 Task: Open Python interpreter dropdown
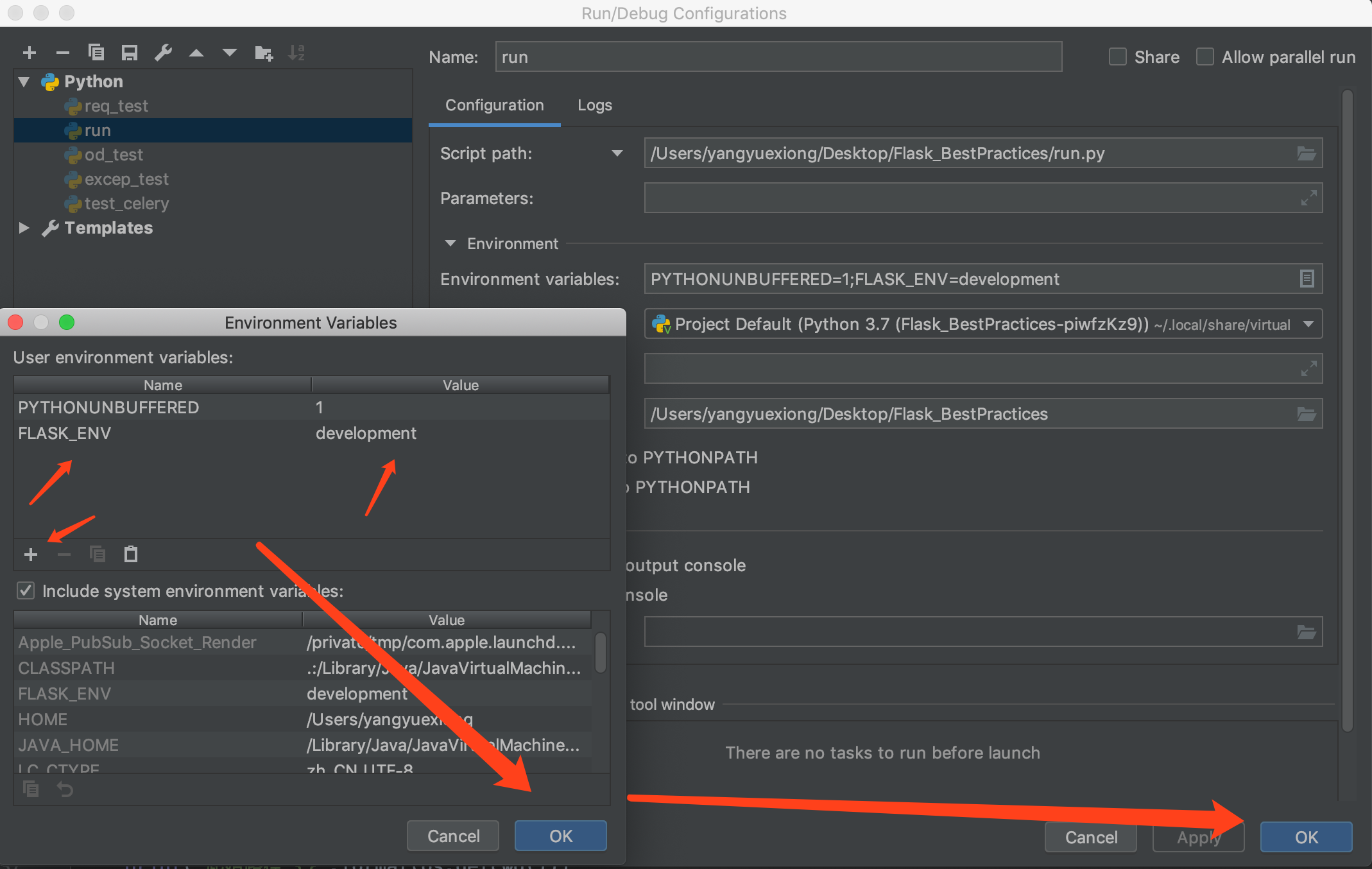(x=1308, y=324)
